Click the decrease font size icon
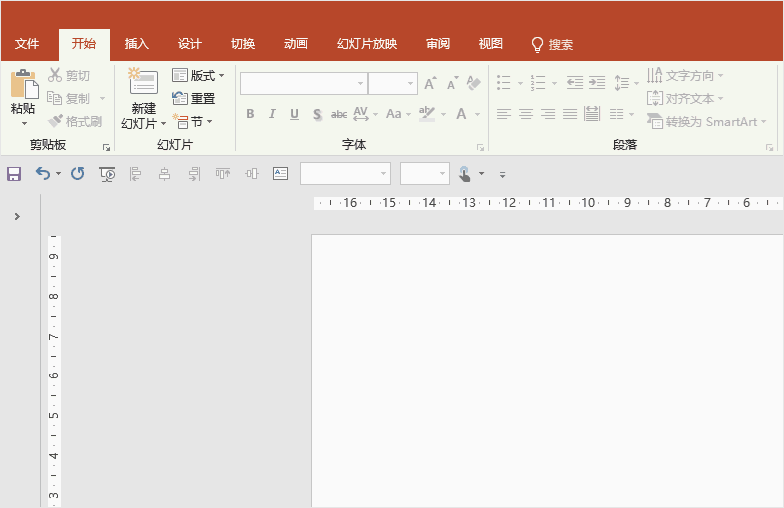The width and height of the screenshot is (784, 508). [x=452, y=84]
